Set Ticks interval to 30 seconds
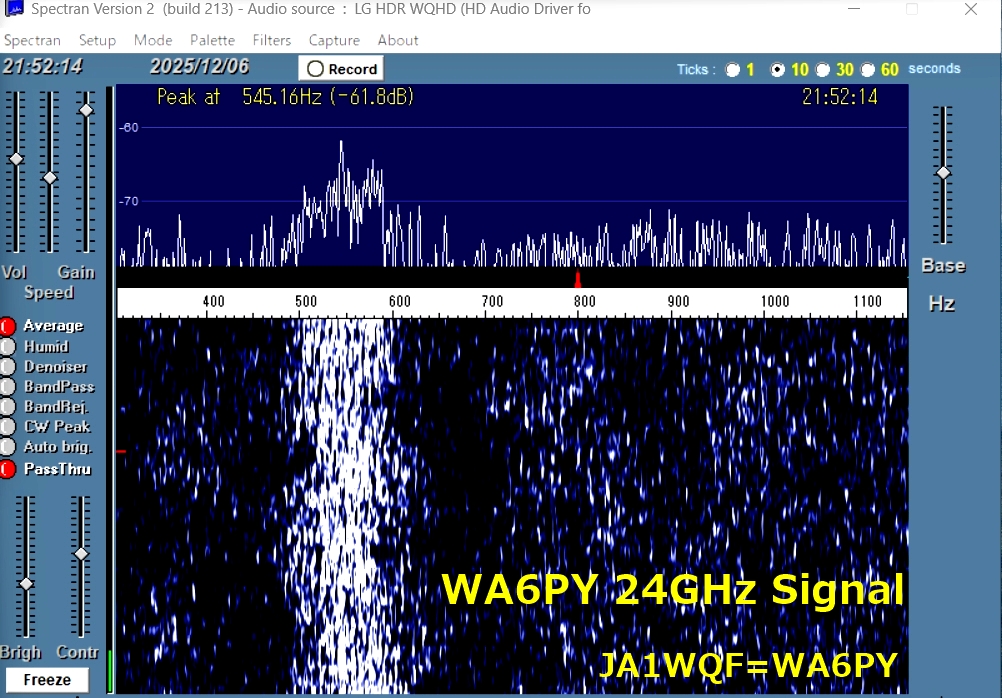 [825, 68]
